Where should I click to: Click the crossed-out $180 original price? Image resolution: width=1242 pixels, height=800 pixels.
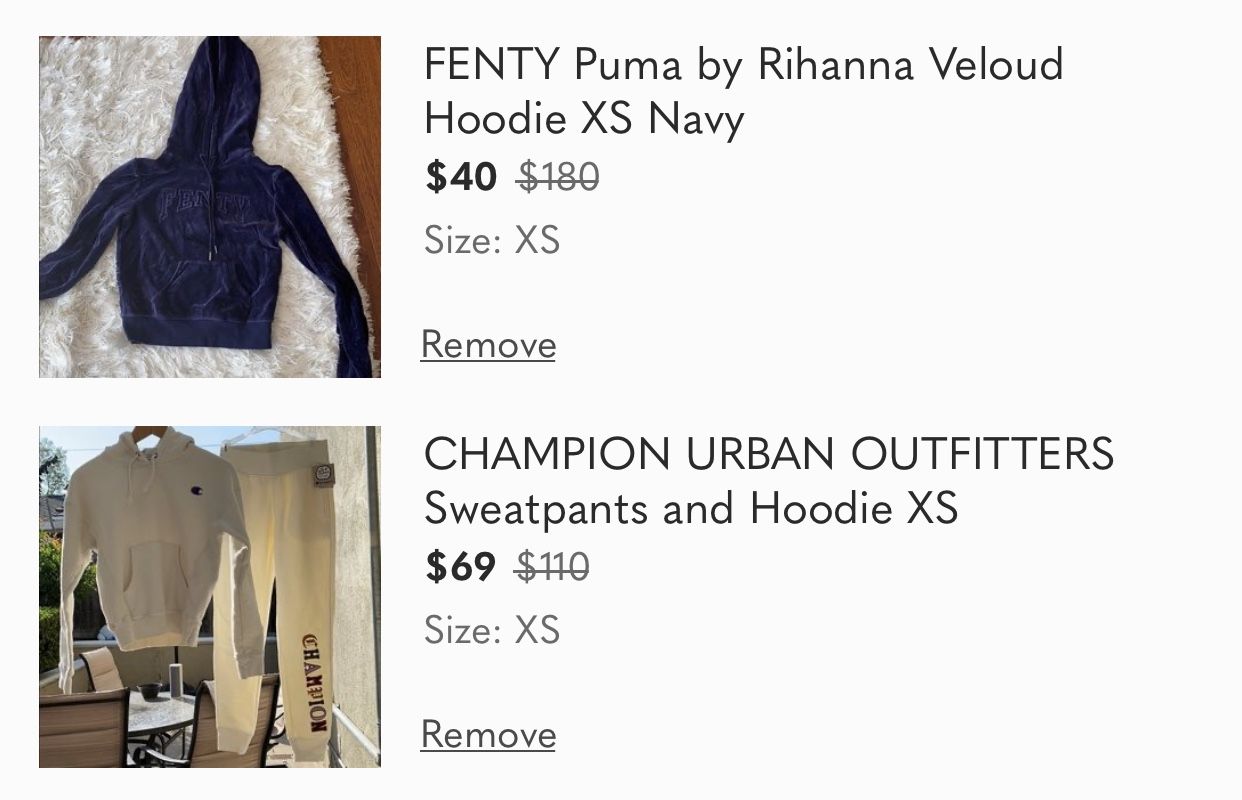coord(558,177)
